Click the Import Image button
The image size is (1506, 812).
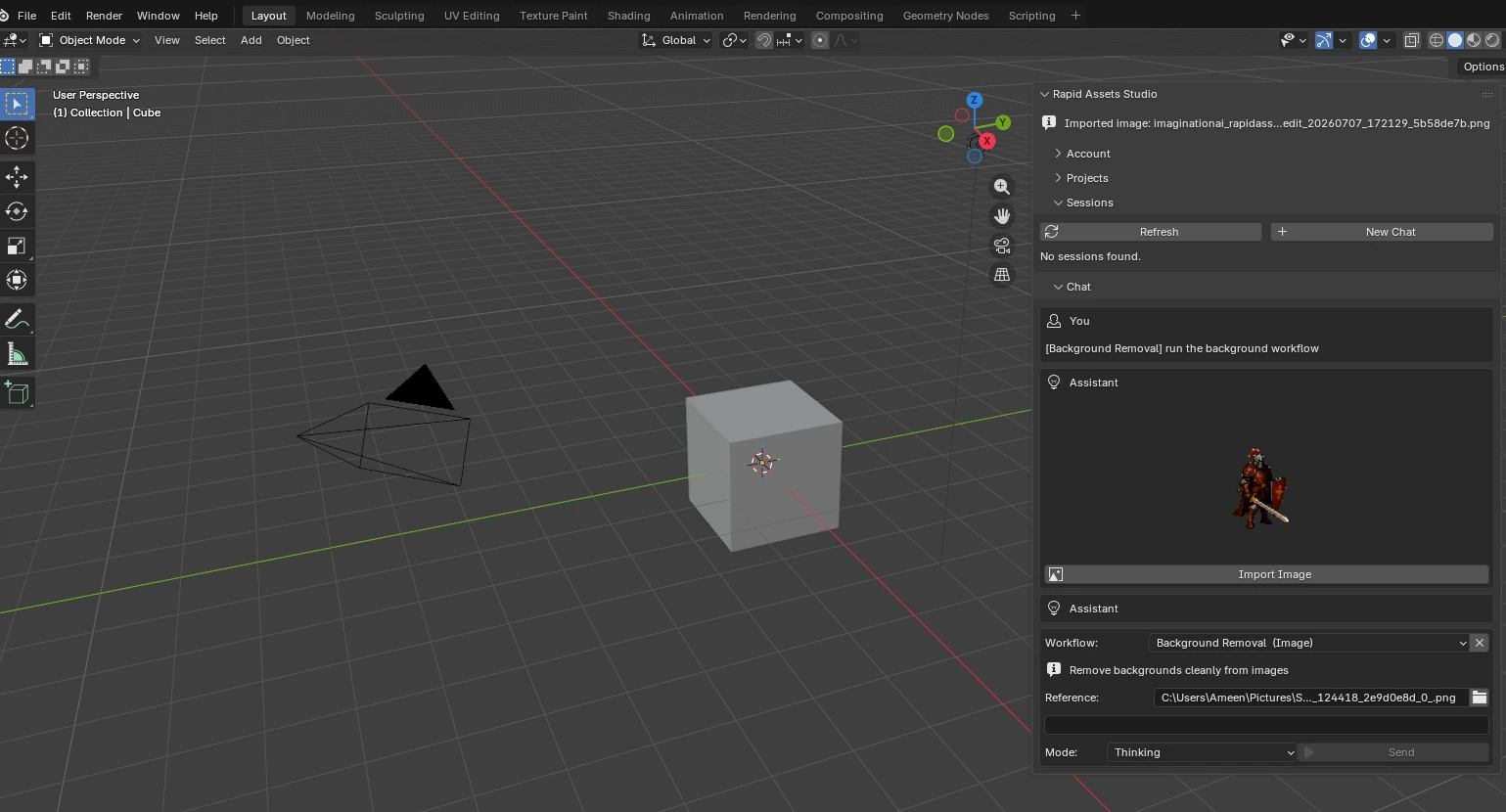(1267, 574)
